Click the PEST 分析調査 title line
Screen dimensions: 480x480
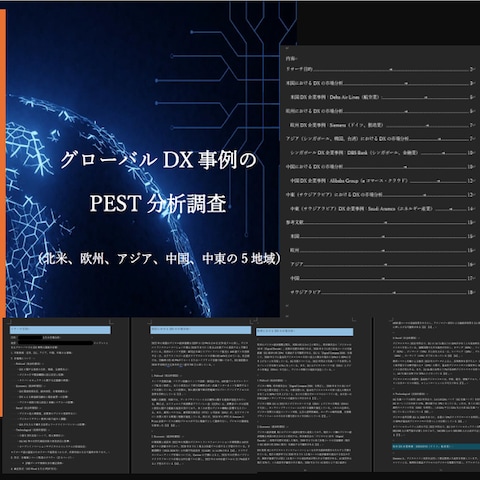tap(158, 203)
